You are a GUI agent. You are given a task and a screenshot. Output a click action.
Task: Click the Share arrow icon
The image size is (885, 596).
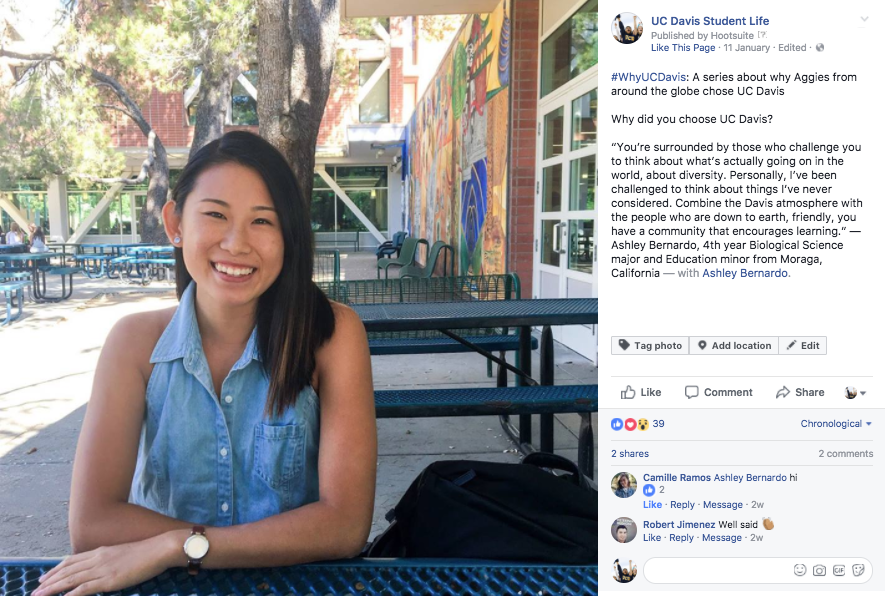click(x=783, y=392)
